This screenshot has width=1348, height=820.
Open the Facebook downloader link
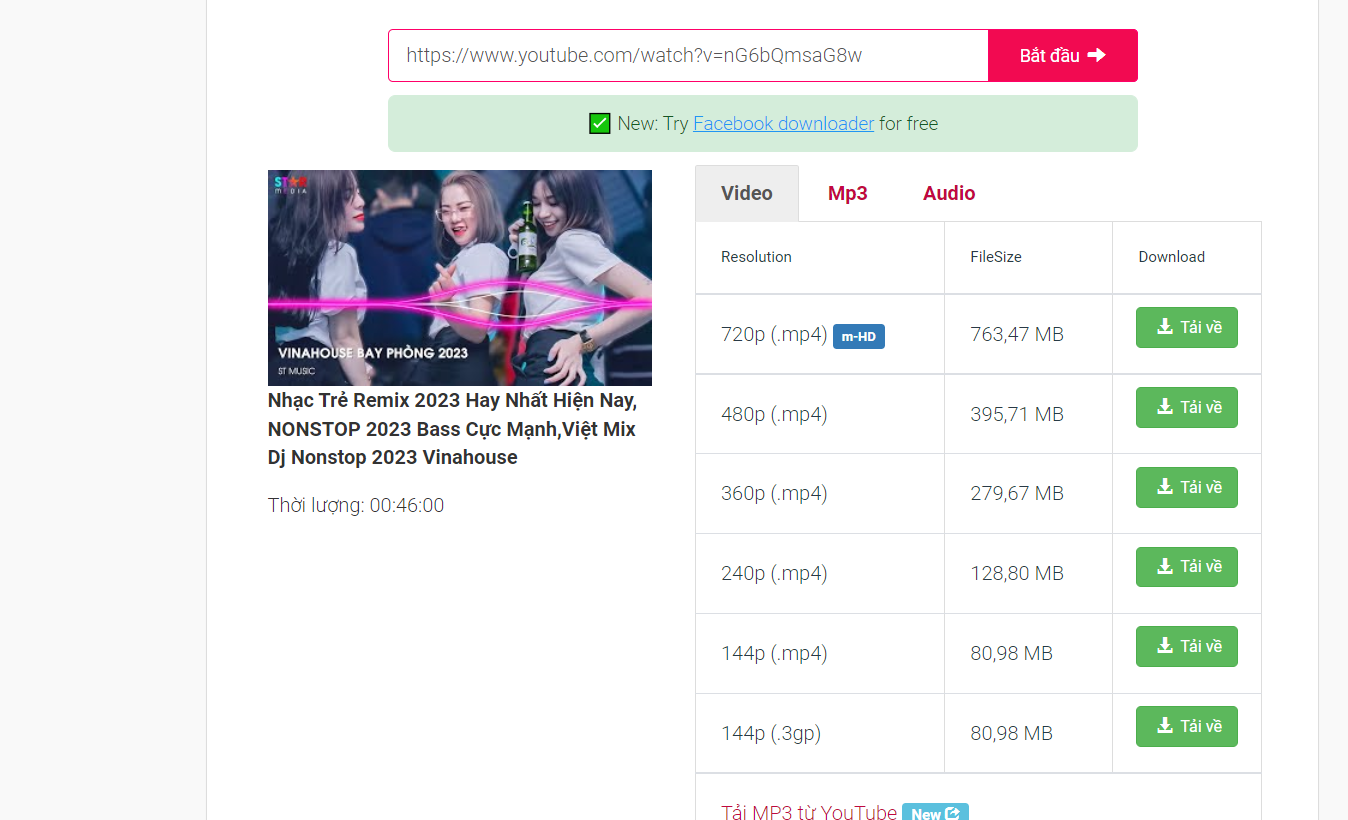[x=783, y=123]
